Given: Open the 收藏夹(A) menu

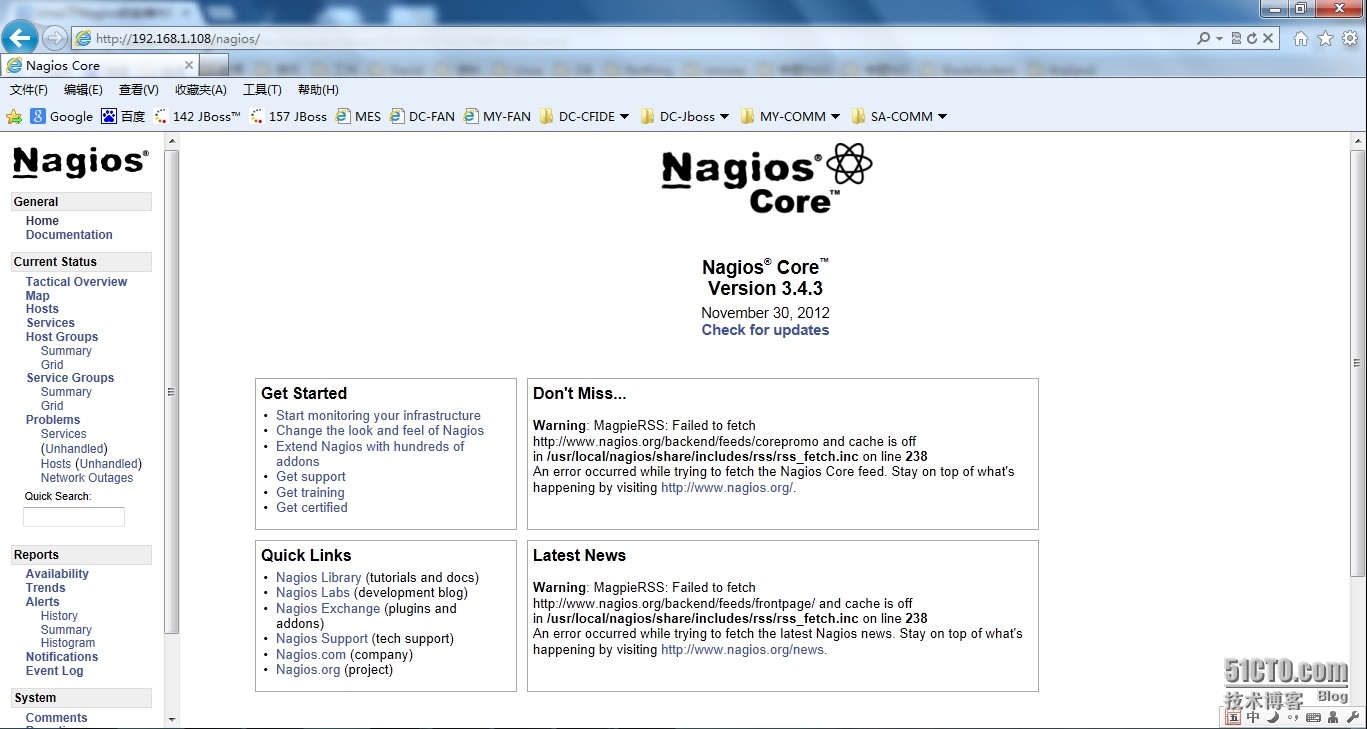Looking at the screenshot, I should (201, 90).
